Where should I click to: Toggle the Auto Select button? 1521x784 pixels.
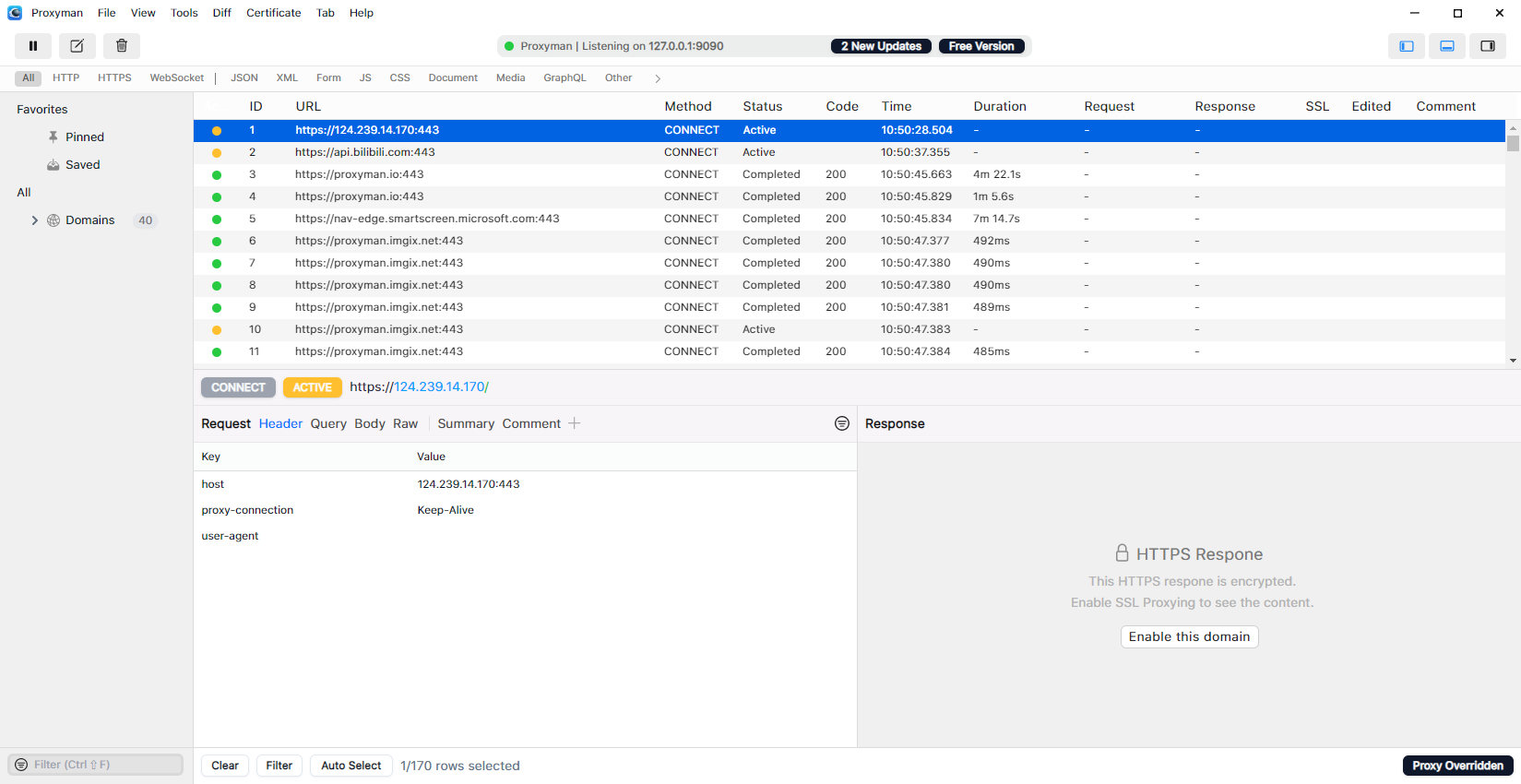[x=351, y=766]
